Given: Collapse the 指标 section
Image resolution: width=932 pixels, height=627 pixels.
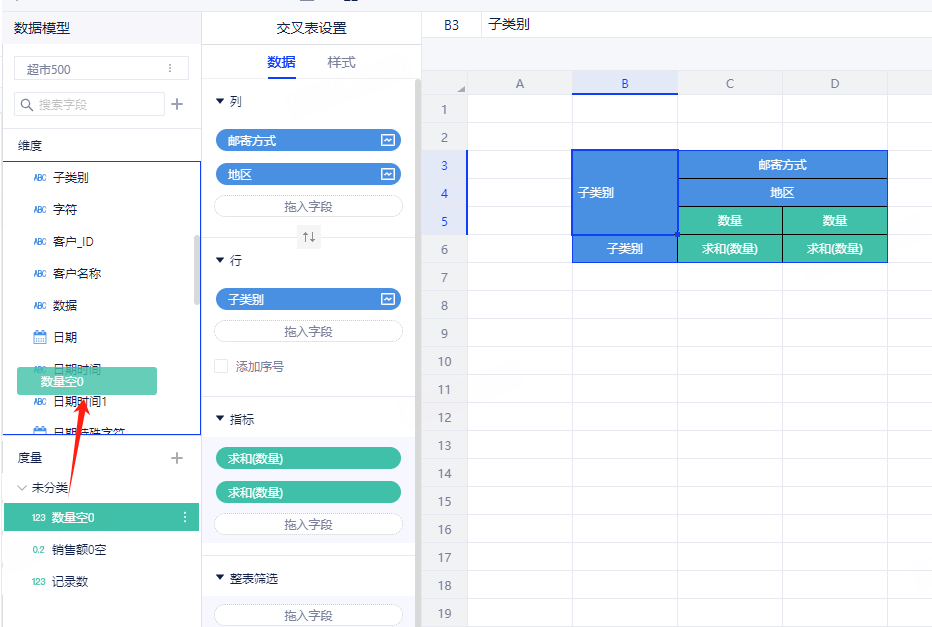Looking at the screenshot, I should pos(220,420).
